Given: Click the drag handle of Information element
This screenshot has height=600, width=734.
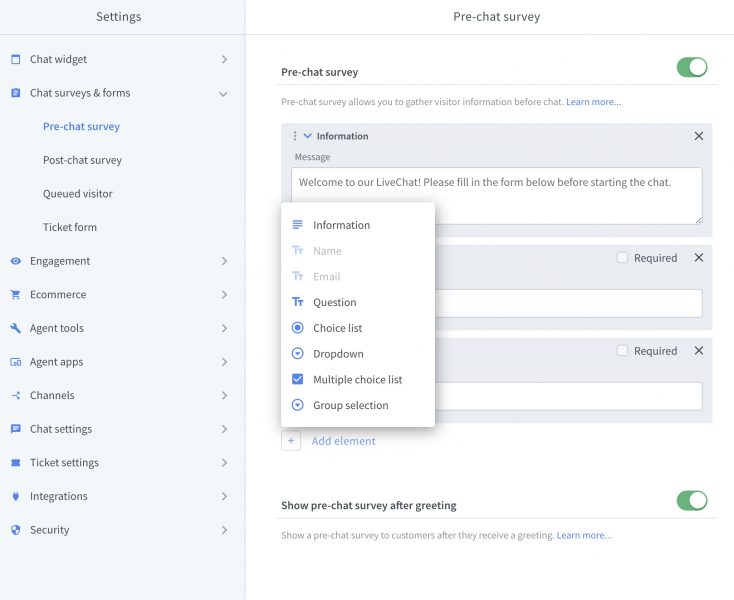Looking at the screenshot, I should (x=294, y=136).
